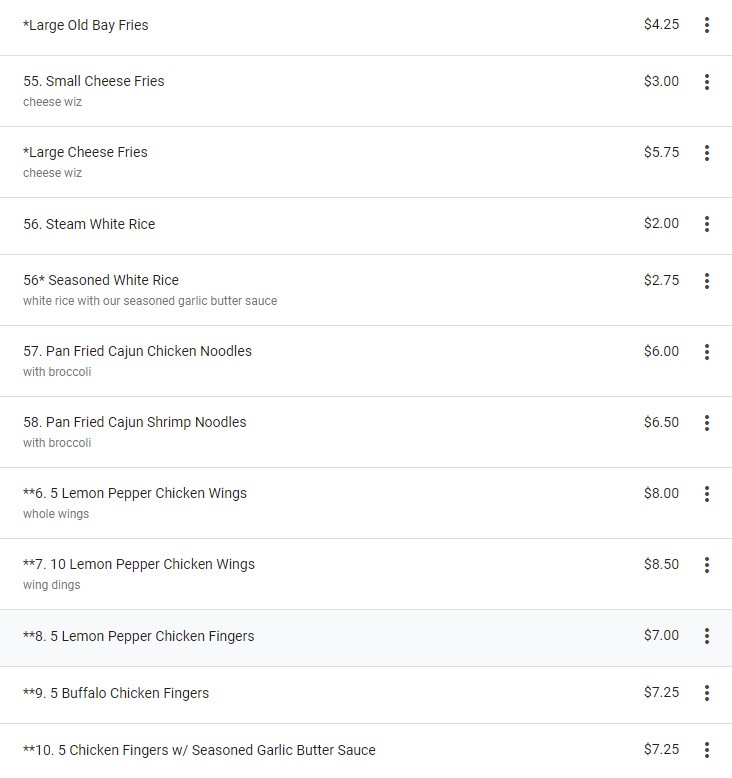Open three-dot menu for Cajun Chicken Noodles
This screenshot has height=778, width=732.
point(706,352)
